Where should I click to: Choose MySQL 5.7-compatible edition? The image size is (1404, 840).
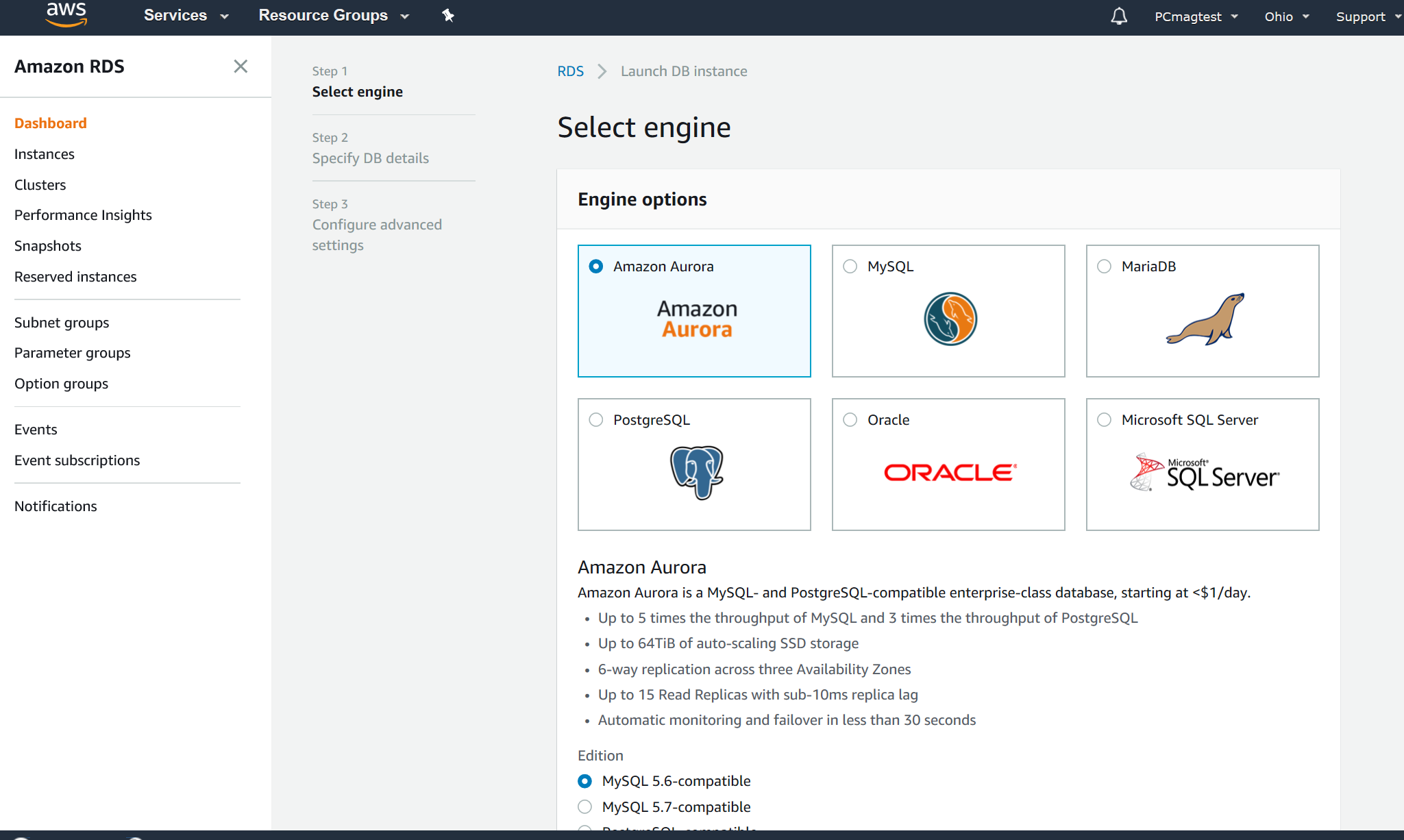pyautogui.click(x=584, y=807)
